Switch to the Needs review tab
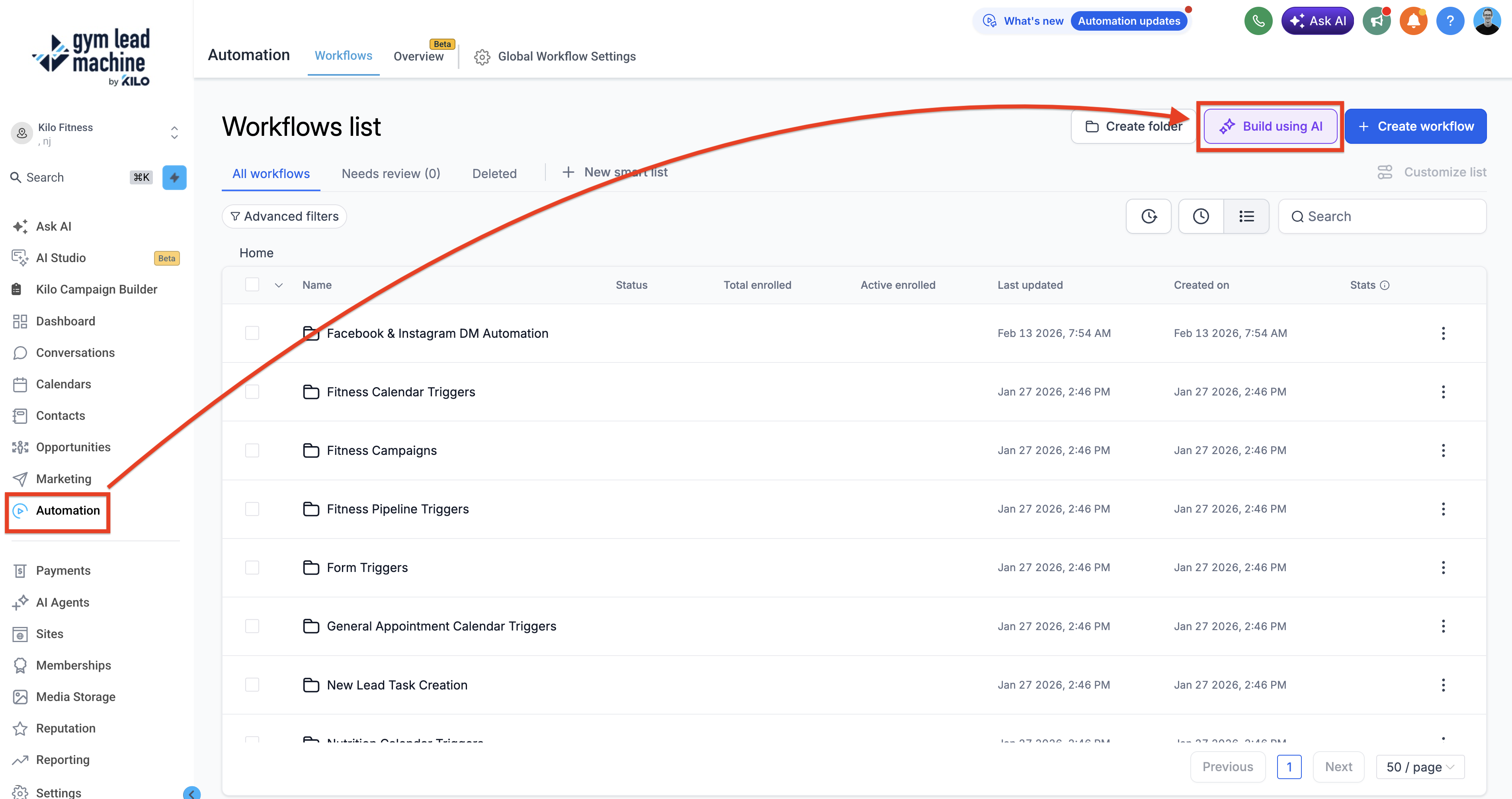Image resolution: width=1512 pixels, height=799 pixels. coord(391,174)
